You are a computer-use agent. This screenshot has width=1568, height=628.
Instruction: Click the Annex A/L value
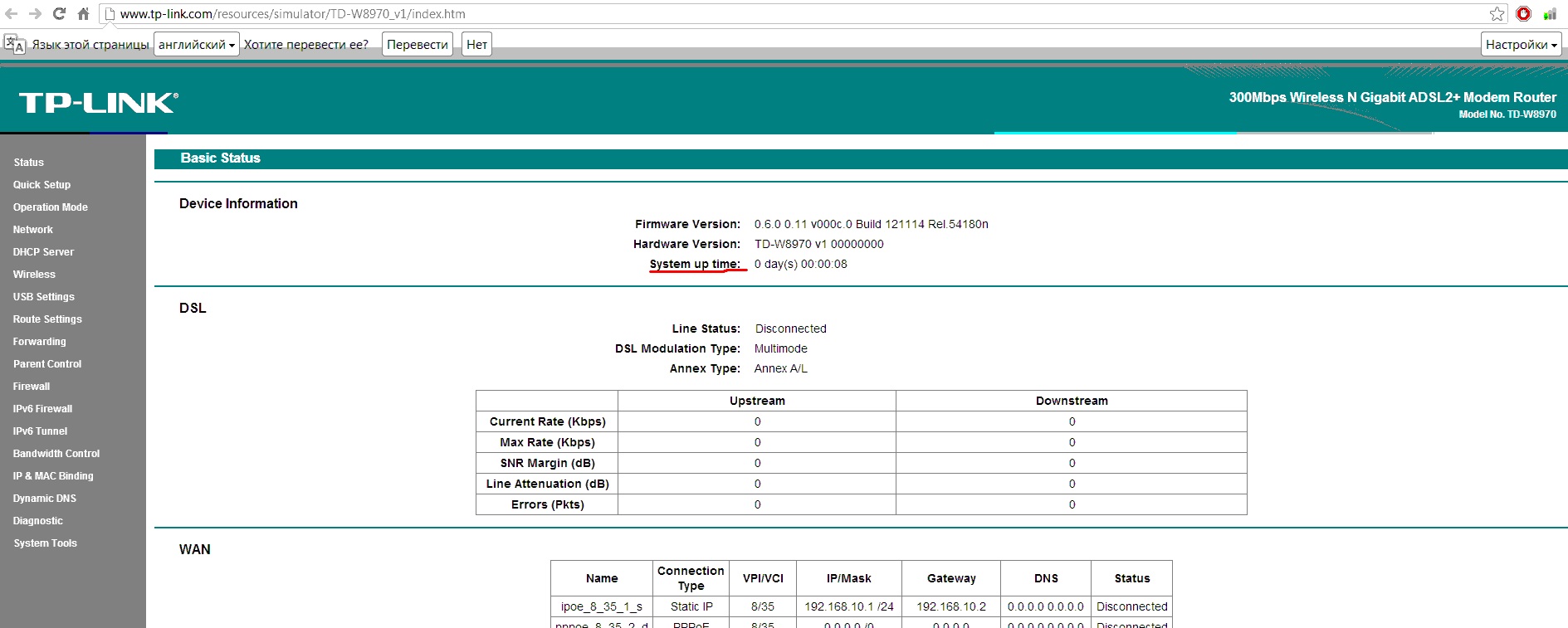[780, 368]
